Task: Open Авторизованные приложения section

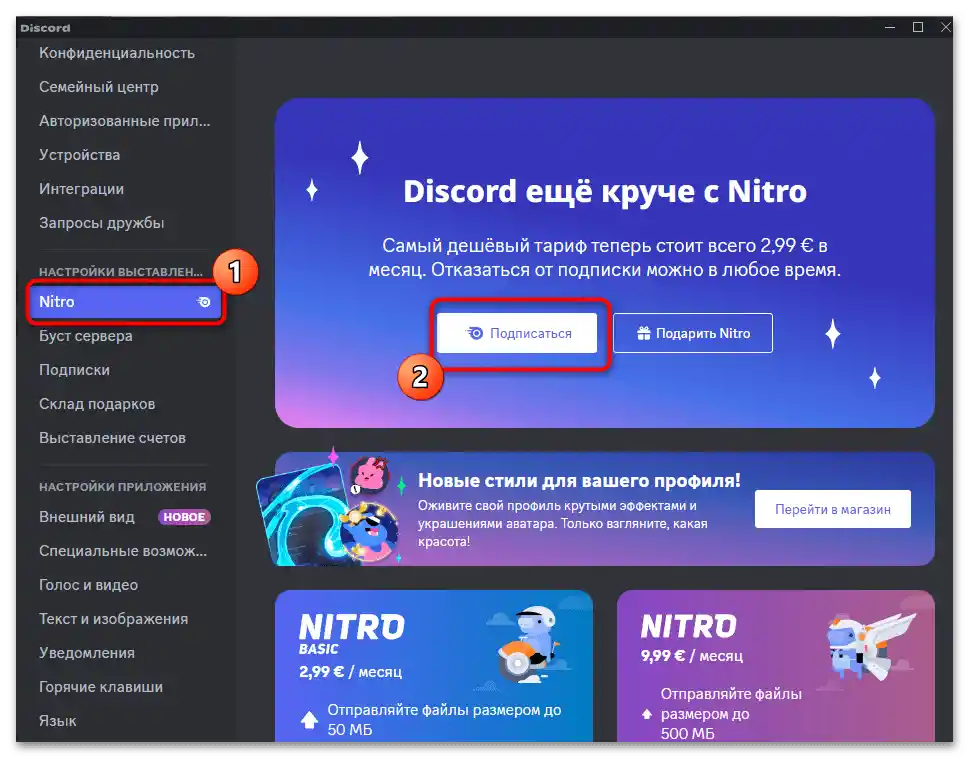Action: (124, 121)
